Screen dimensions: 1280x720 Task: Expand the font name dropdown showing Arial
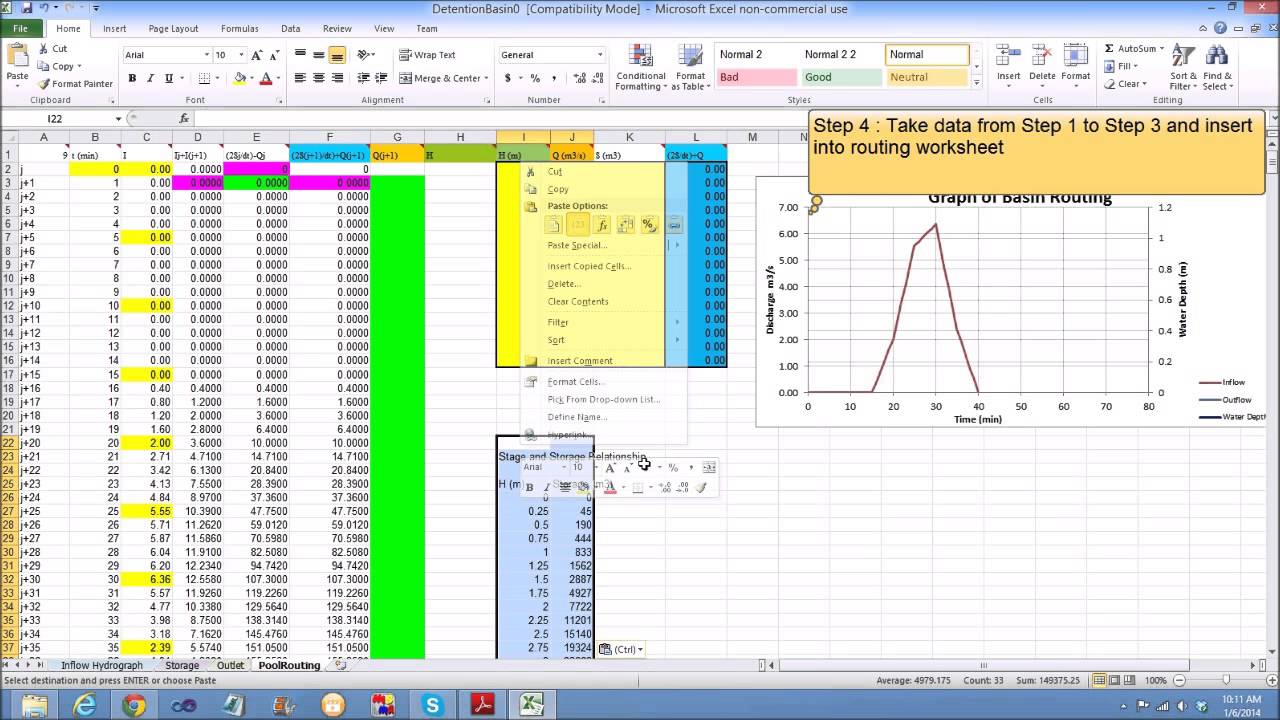pos(207,55)
